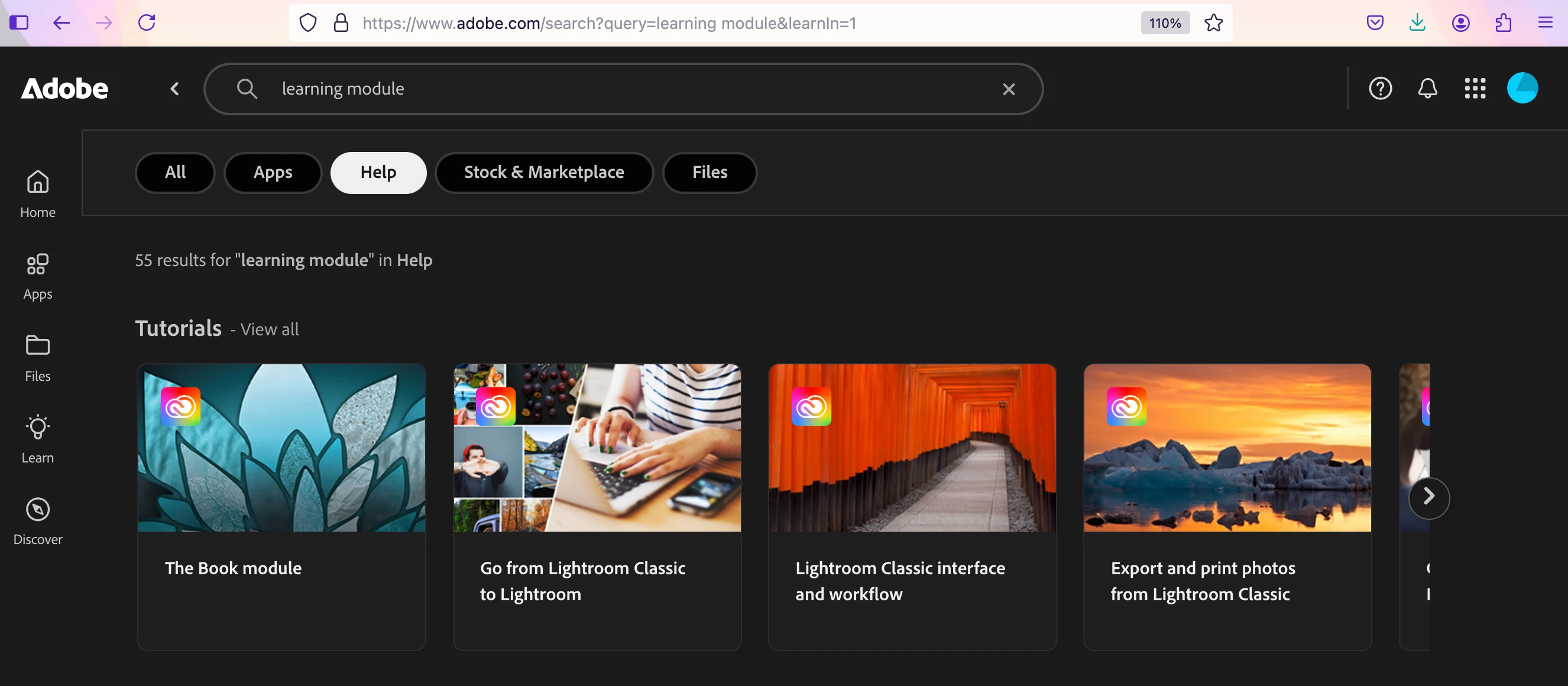Open The Book module tutorial card

[281, 505]
